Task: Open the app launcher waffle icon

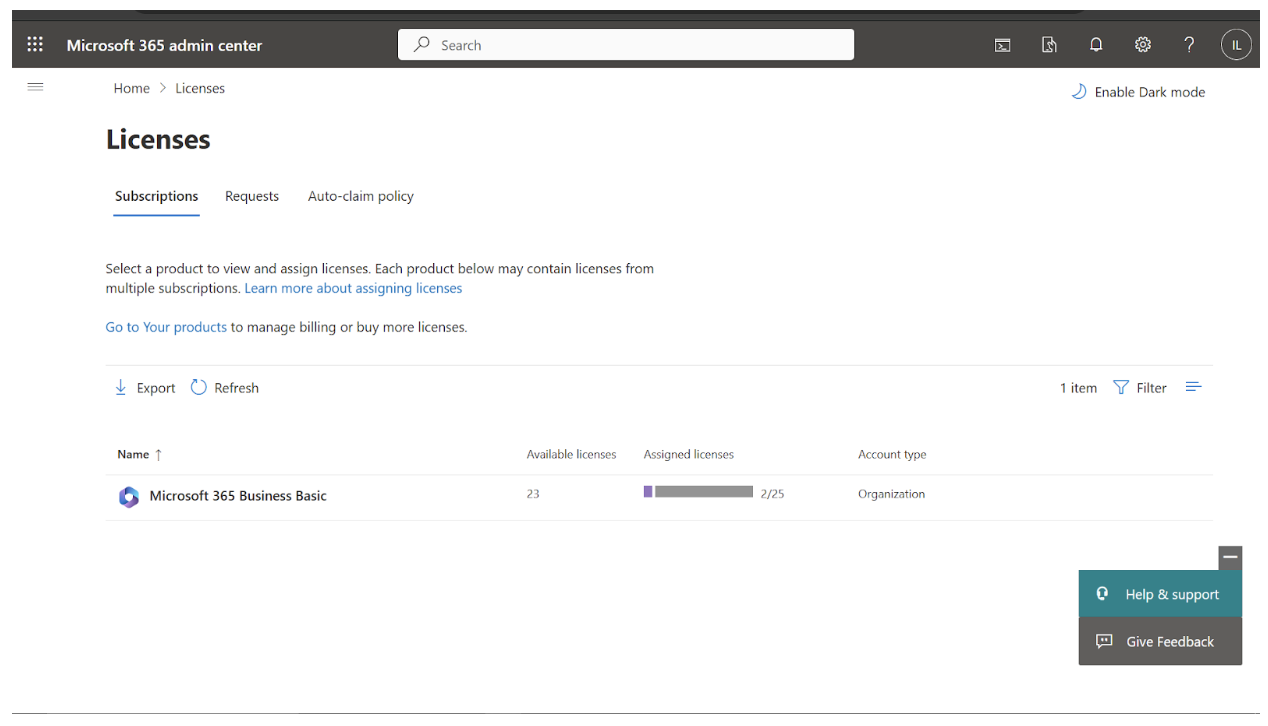Action: tap(35, 45)
